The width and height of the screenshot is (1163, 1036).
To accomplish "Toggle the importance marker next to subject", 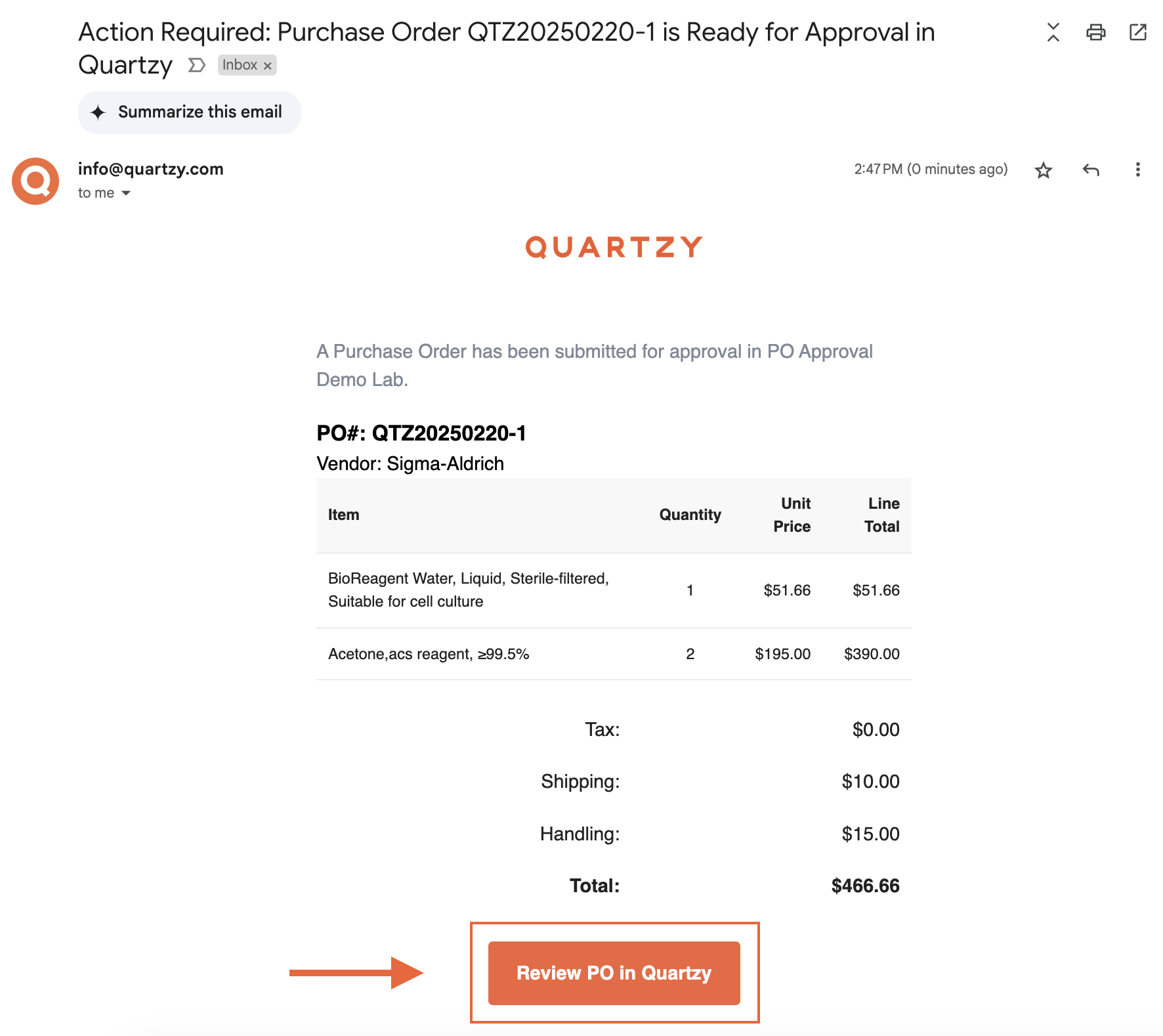I will coord(196,65).
